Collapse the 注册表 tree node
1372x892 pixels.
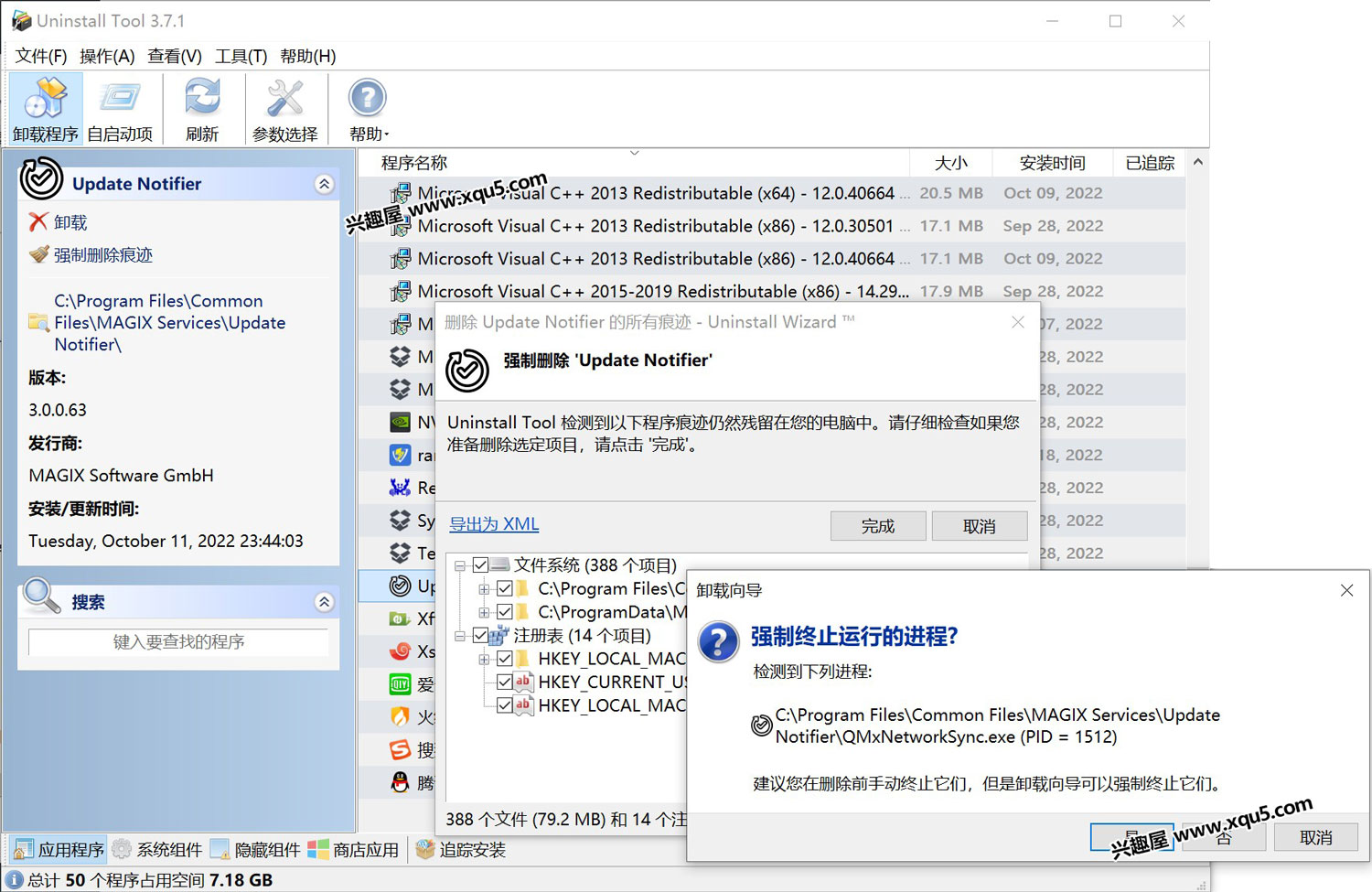point(460,635)
